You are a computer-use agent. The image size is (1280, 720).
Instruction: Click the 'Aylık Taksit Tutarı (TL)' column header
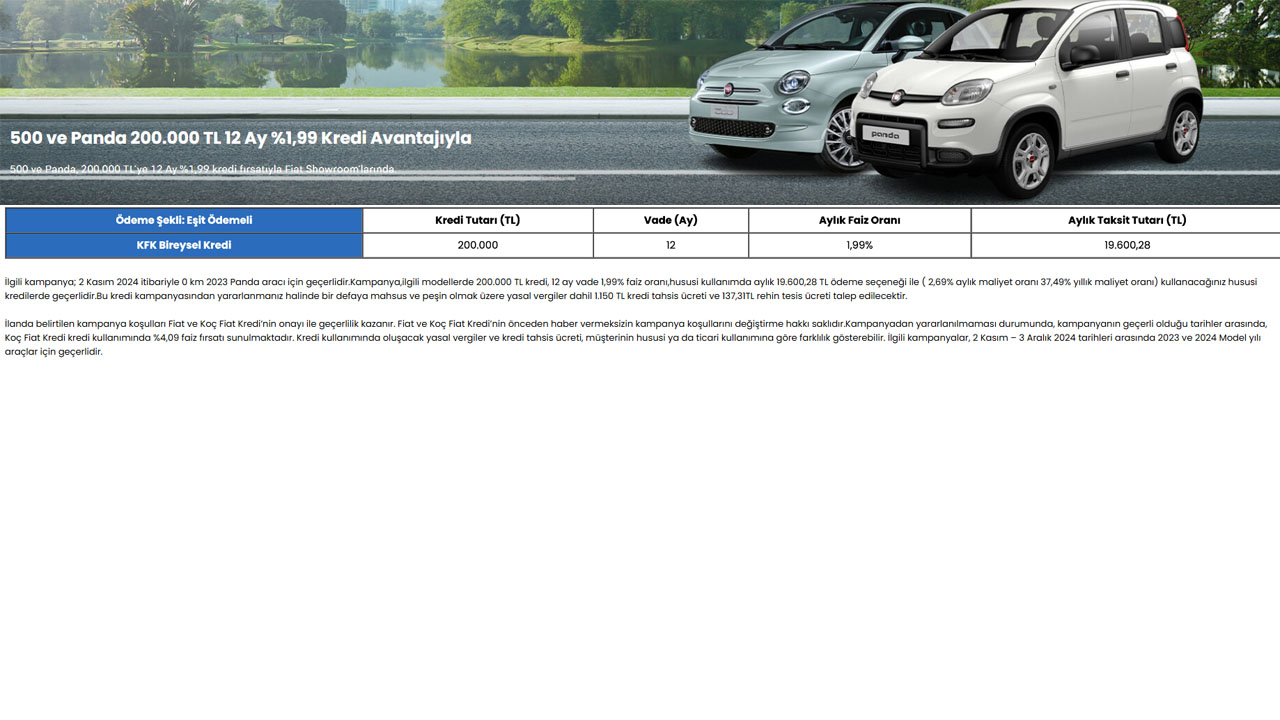coord(1126,220)
